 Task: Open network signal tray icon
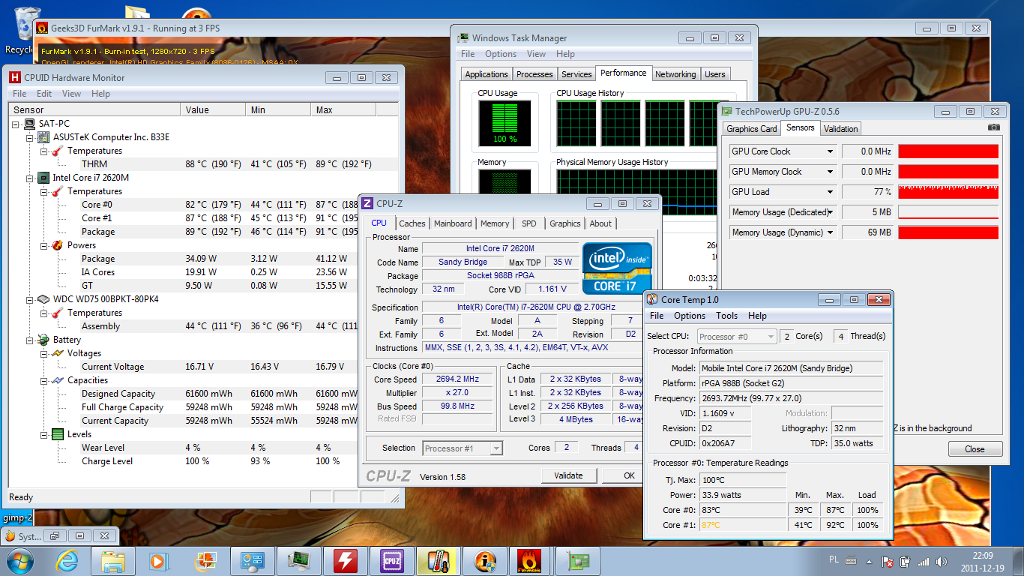coord(923,562)
